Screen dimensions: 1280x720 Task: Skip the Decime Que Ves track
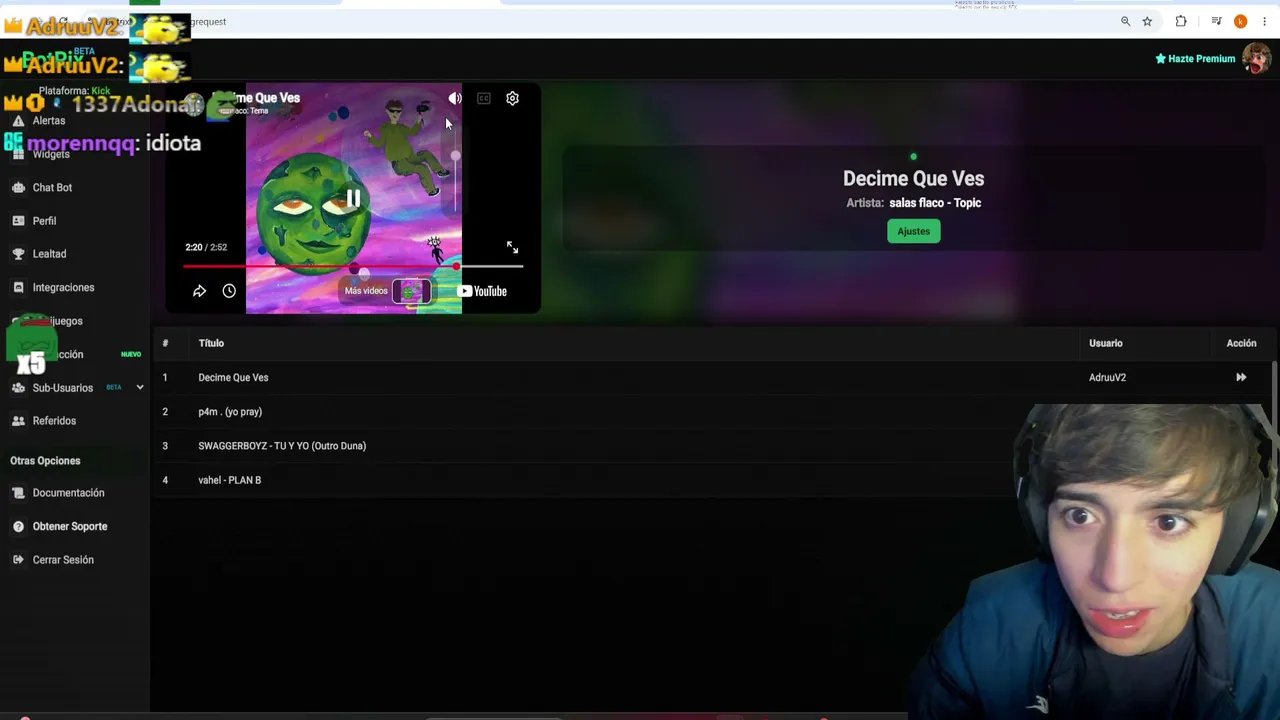[1241, 377]
